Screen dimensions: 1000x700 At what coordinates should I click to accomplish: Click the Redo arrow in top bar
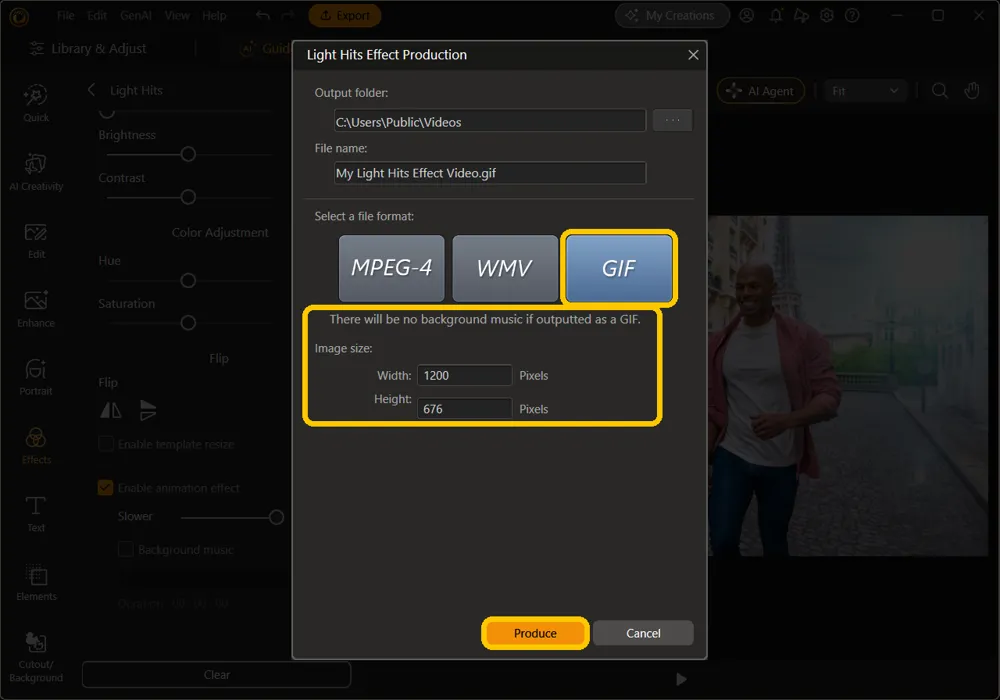[x=288, y=15]
